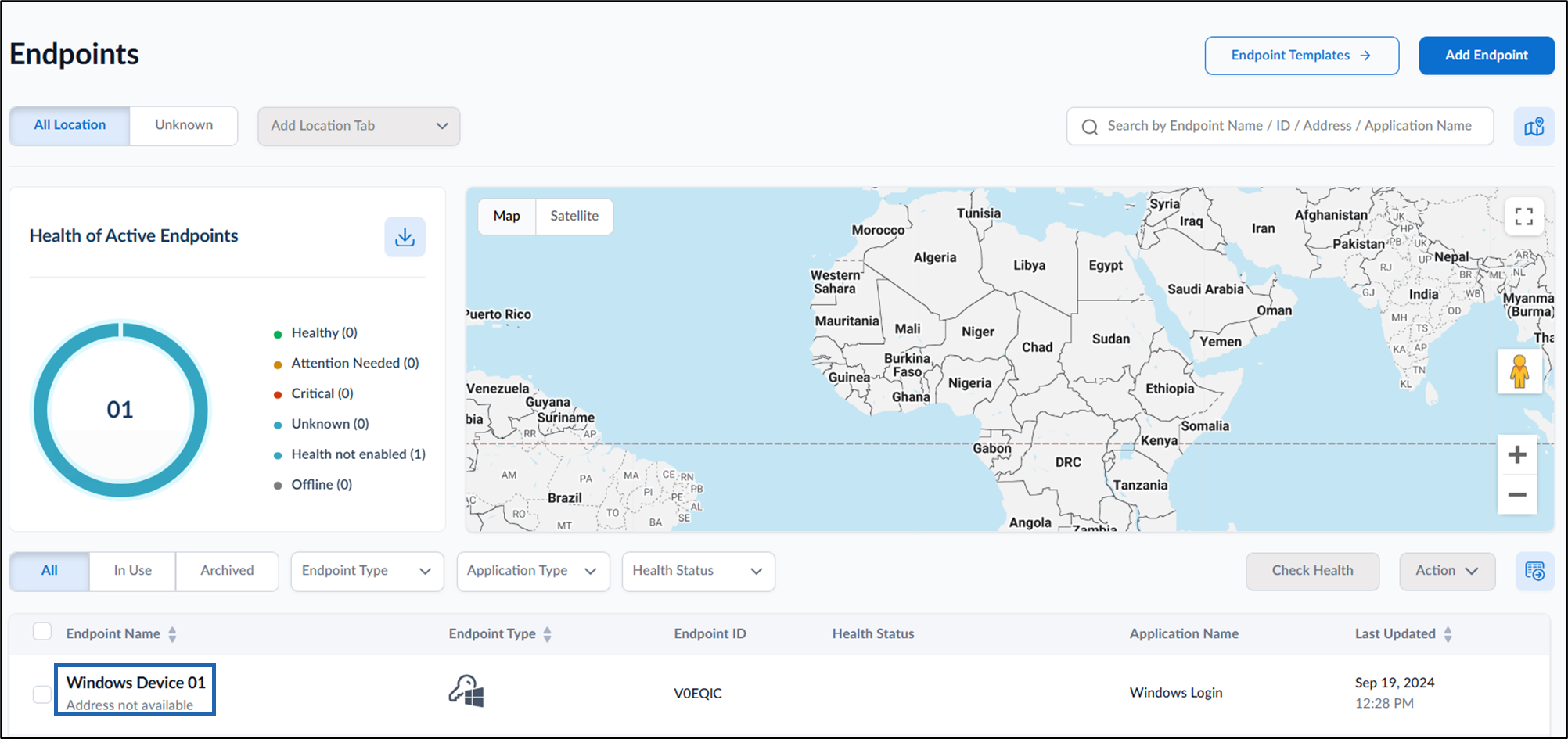Select the Archived tab
This screenshot has height=739, width=1568.
click(227, 571)
